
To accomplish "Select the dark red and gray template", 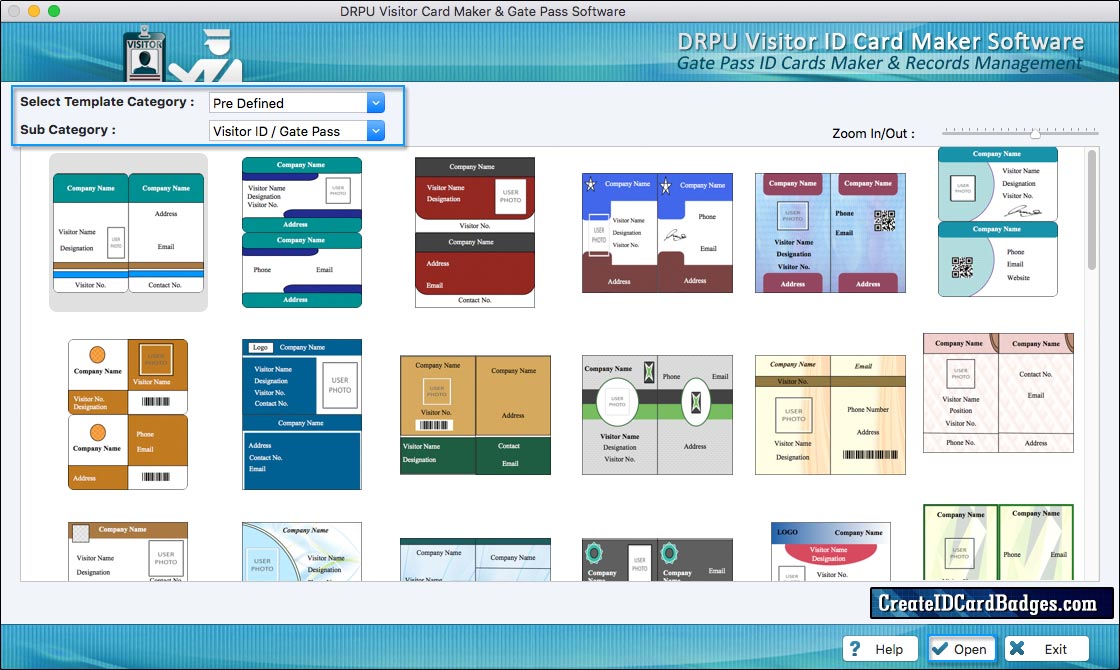I will click(x=475, y=232).
